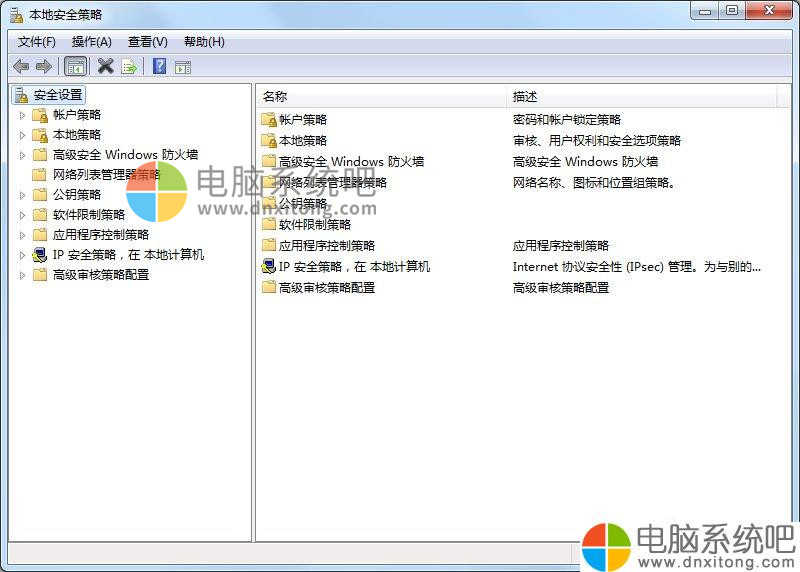
Task: Click the 应用程序控制策略 folder icon in tree
Action: tap(40, 235)
